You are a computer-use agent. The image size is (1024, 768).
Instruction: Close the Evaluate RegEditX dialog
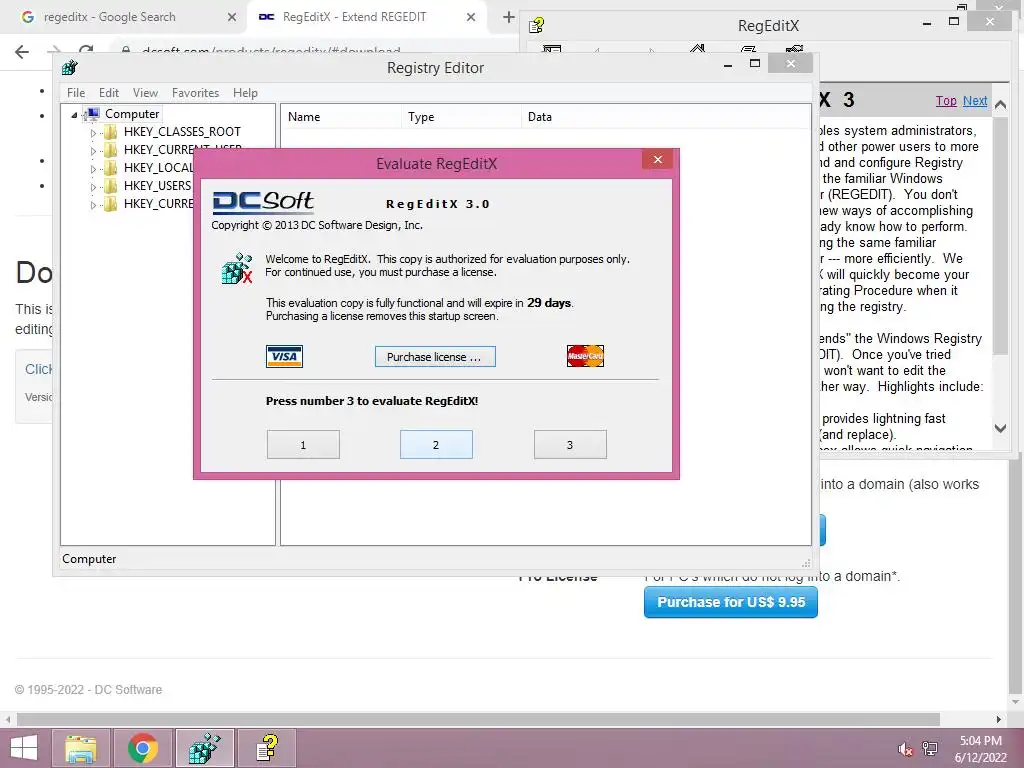(x=658, y=159)
